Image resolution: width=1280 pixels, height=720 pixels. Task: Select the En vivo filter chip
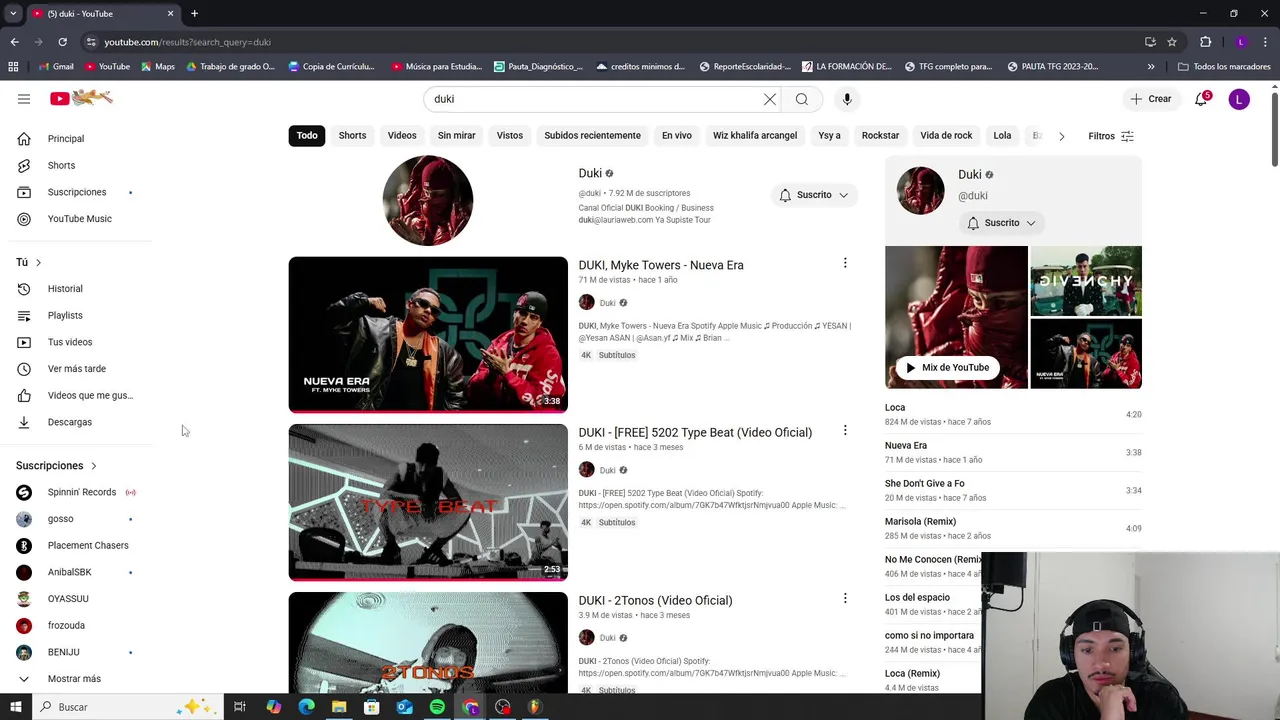(676, 136)
